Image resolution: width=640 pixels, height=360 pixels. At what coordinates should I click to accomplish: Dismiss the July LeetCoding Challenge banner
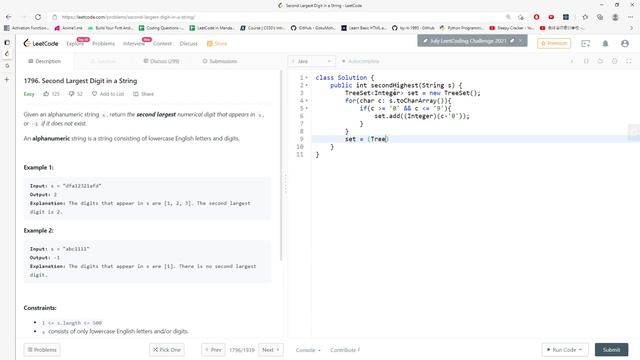tap(520, 41)
